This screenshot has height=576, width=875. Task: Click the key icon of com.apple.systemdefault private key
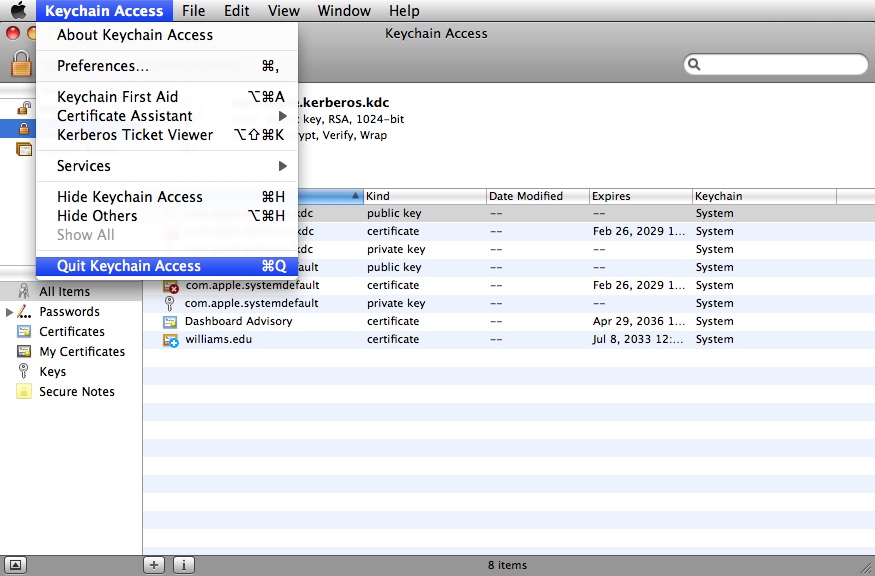[170, 304]
